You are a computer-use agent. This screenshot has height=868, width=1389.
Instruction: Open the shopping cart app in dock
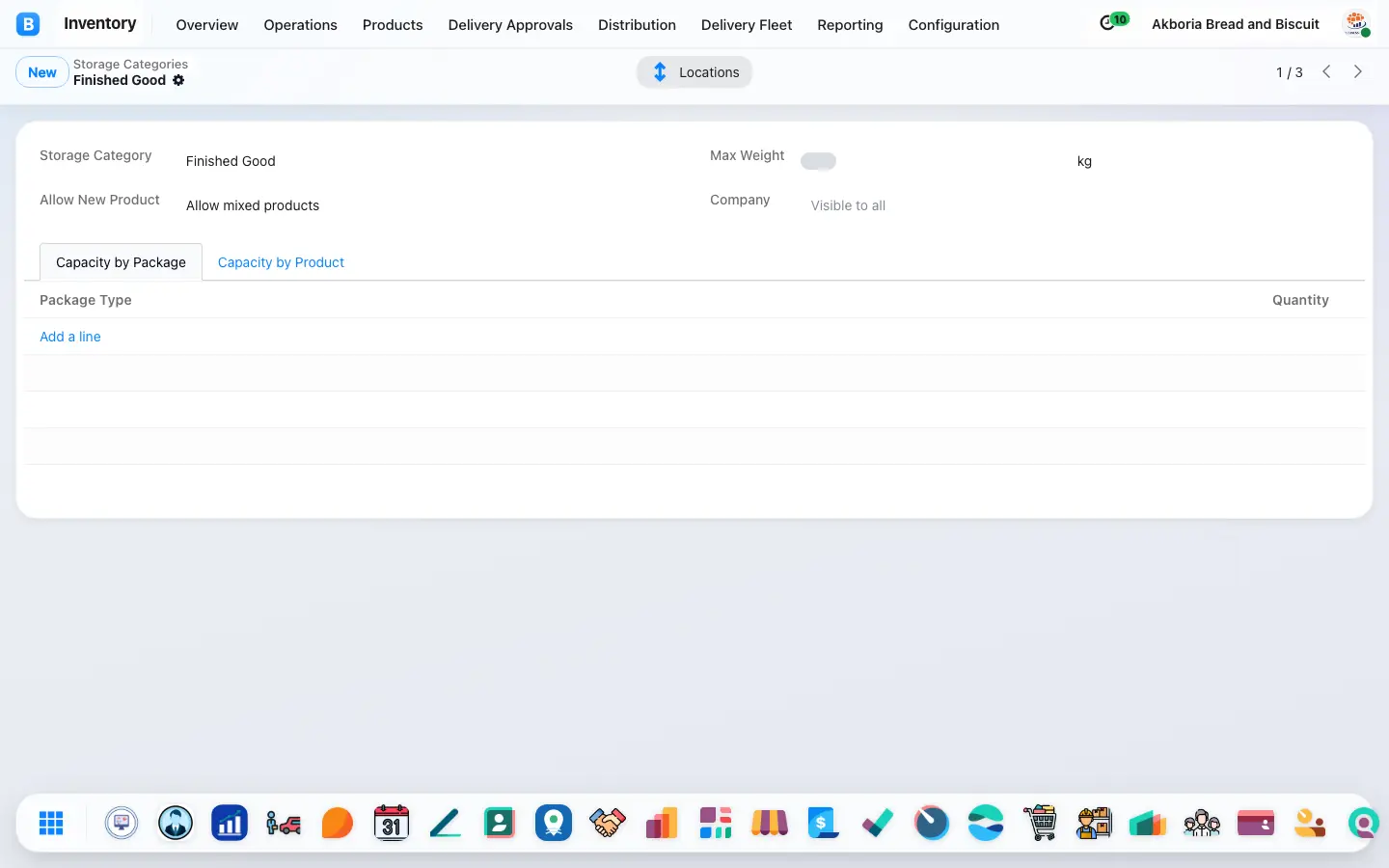[x=1040, y=823]
